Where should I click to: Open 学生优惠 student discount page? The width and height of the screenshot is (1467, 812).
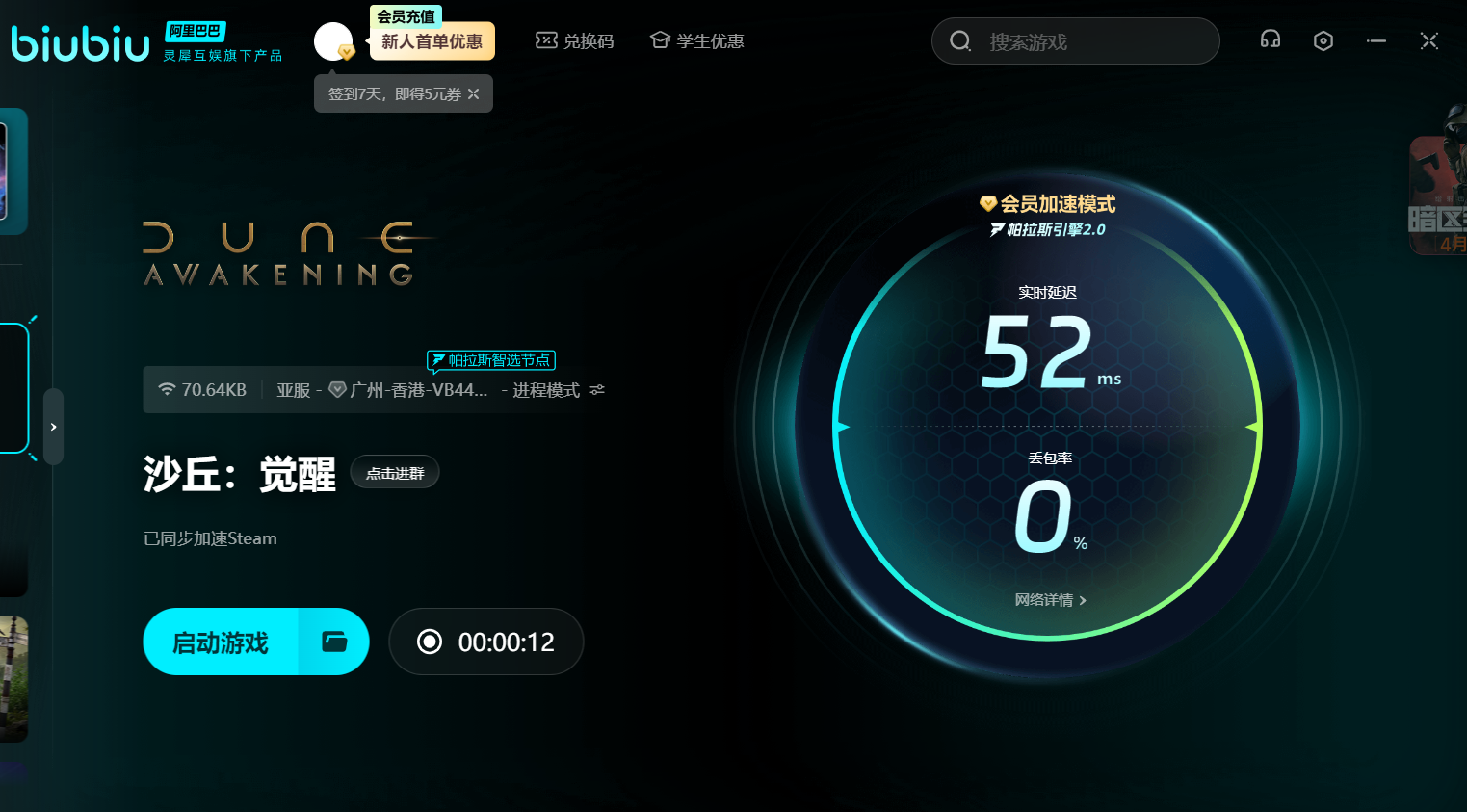(697, 41)
